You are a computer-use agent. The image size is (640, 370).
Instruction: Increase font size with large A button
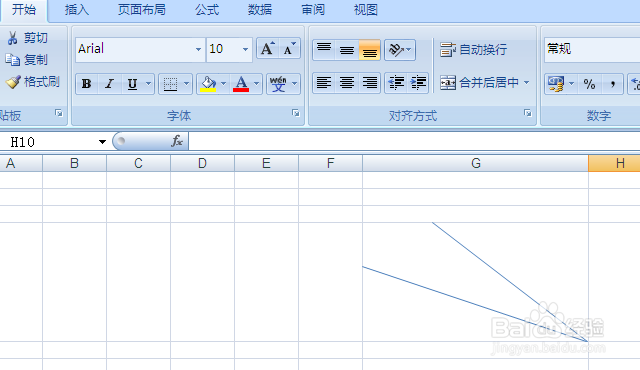[x=267, y=49]
